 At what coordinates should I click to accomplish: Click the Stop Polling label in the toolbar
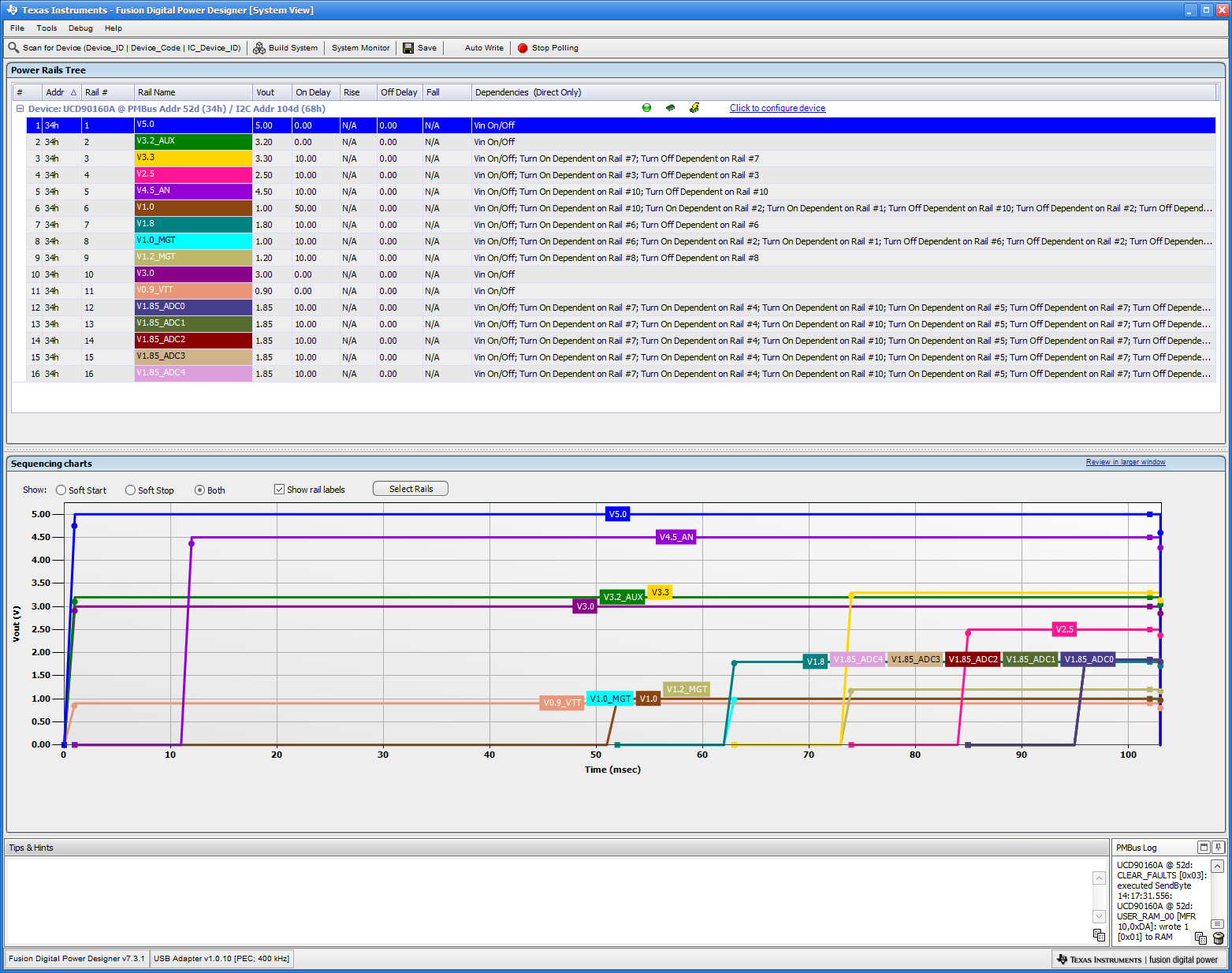[555, 48]
